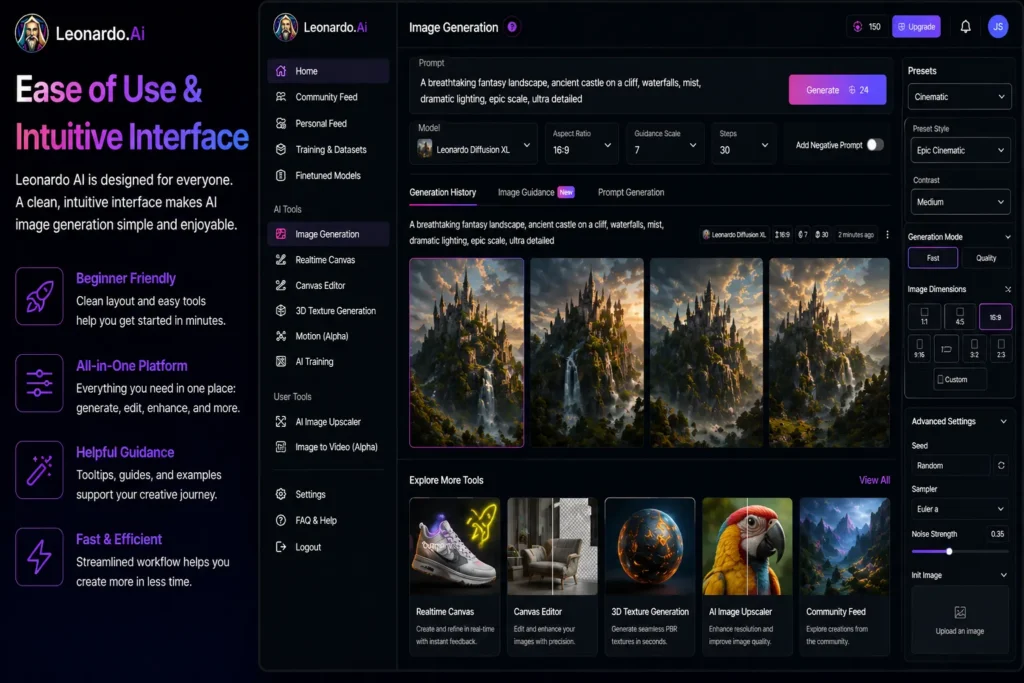Open the AI Image Upscaler parrot card
Screen dimensions: 1024x683
click(747, 576)
